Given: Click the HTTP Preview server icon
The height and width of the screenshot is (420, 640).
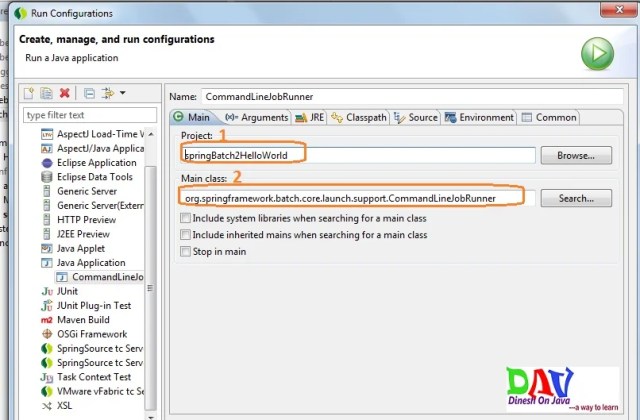Looking at the screenshot, I should coord(47,220).
